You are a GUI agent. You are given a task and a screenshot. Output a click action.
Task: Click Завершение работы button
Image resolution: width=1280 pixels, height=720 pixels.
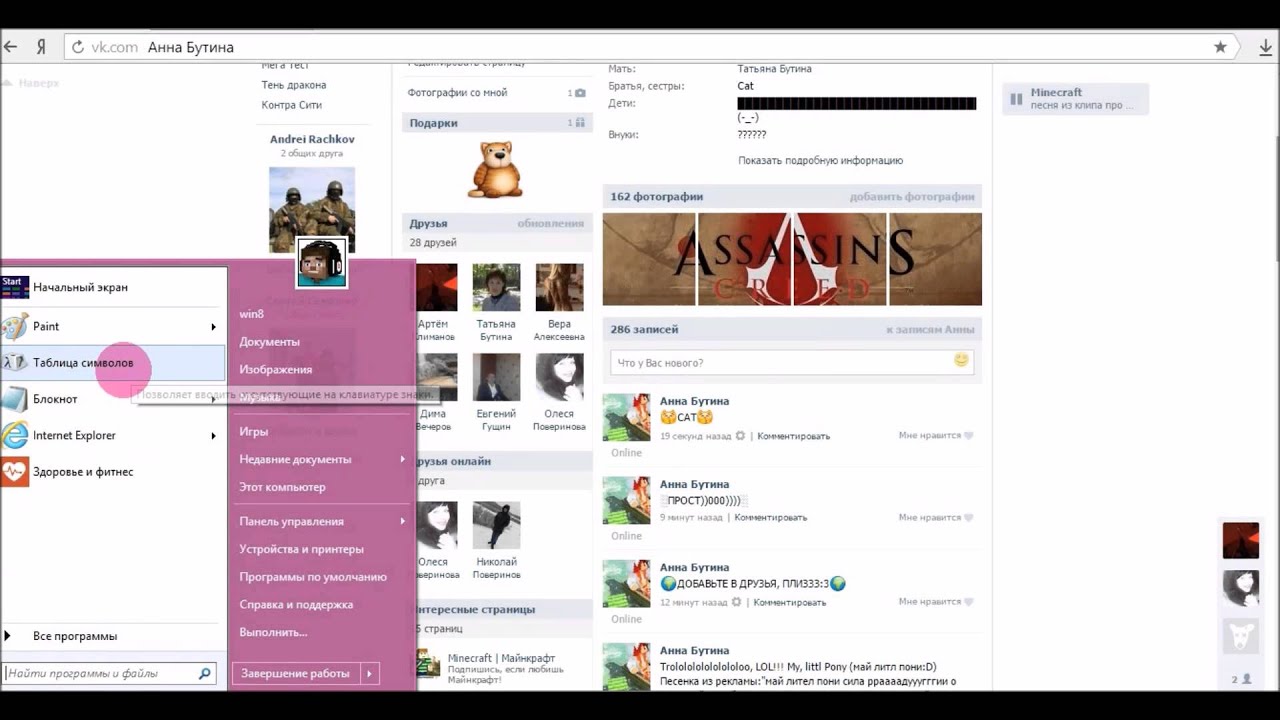pos(296,674)
